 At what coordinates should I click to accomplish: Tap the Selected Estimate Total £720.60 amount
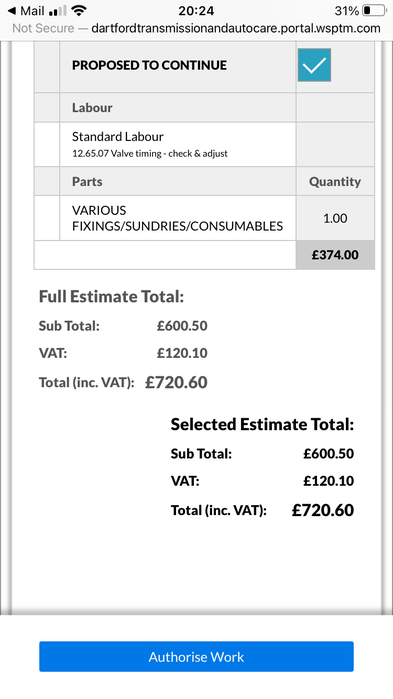(323, 510)
